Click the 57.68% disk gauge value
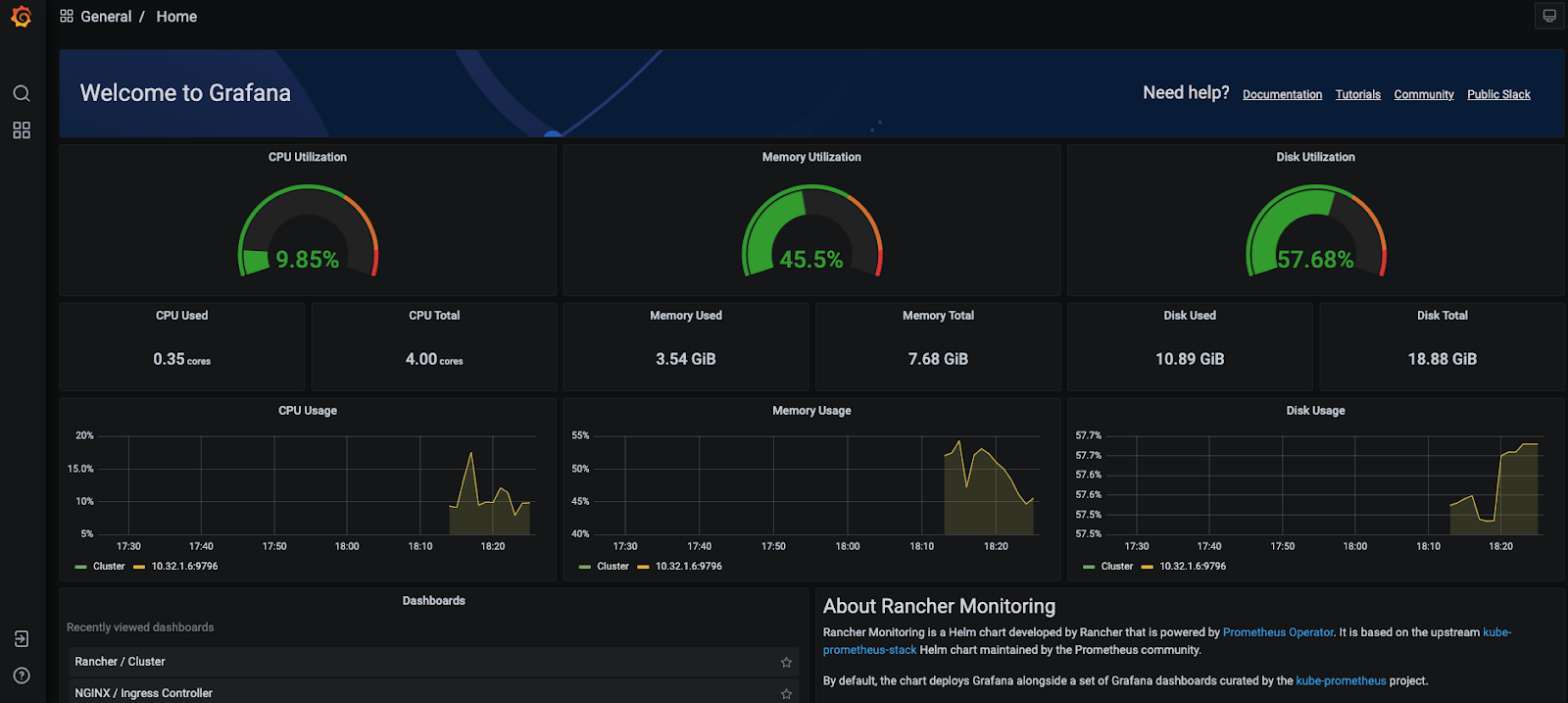Screen dimensions: 1568x703 pyautogui.click(x=1315, y=260)
